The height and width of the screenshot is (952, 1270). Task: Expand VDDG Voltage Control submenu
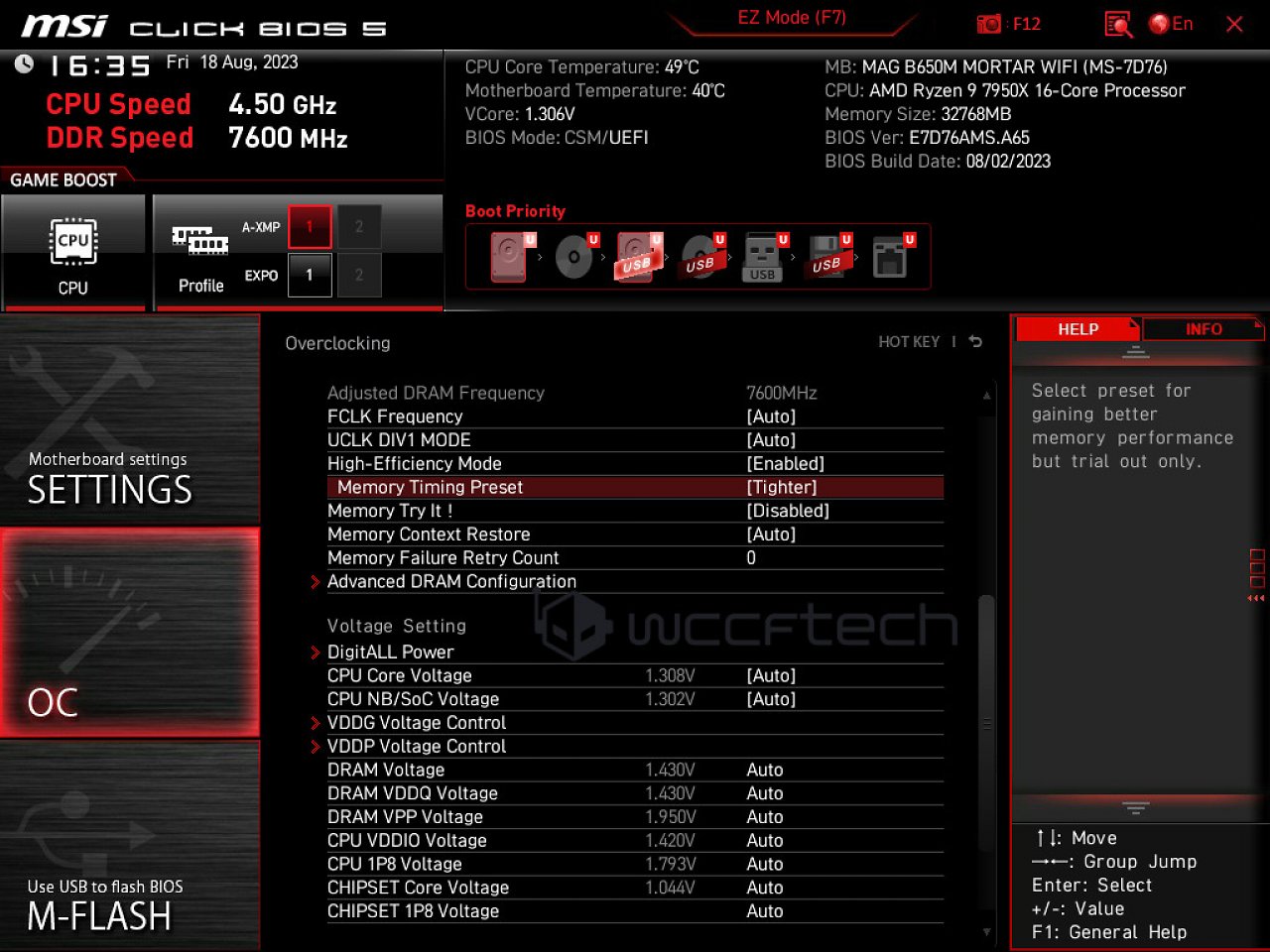click(417, 723)
